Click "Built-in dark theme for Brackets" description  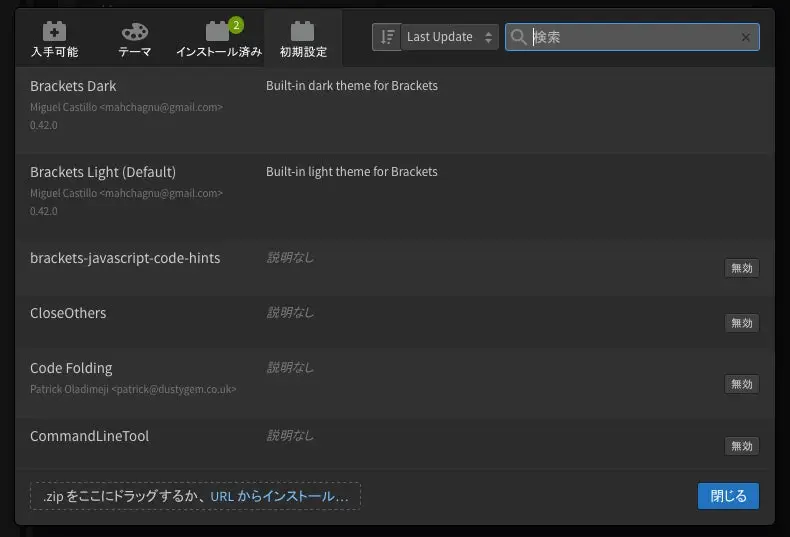[x=352, y=86]
